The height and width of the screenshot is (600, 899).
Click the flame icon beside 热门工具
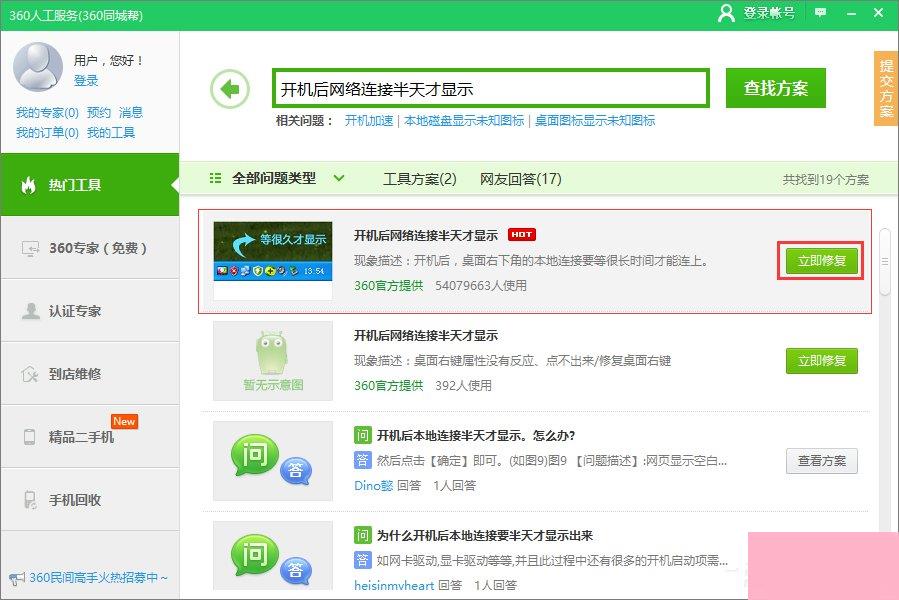28,185
